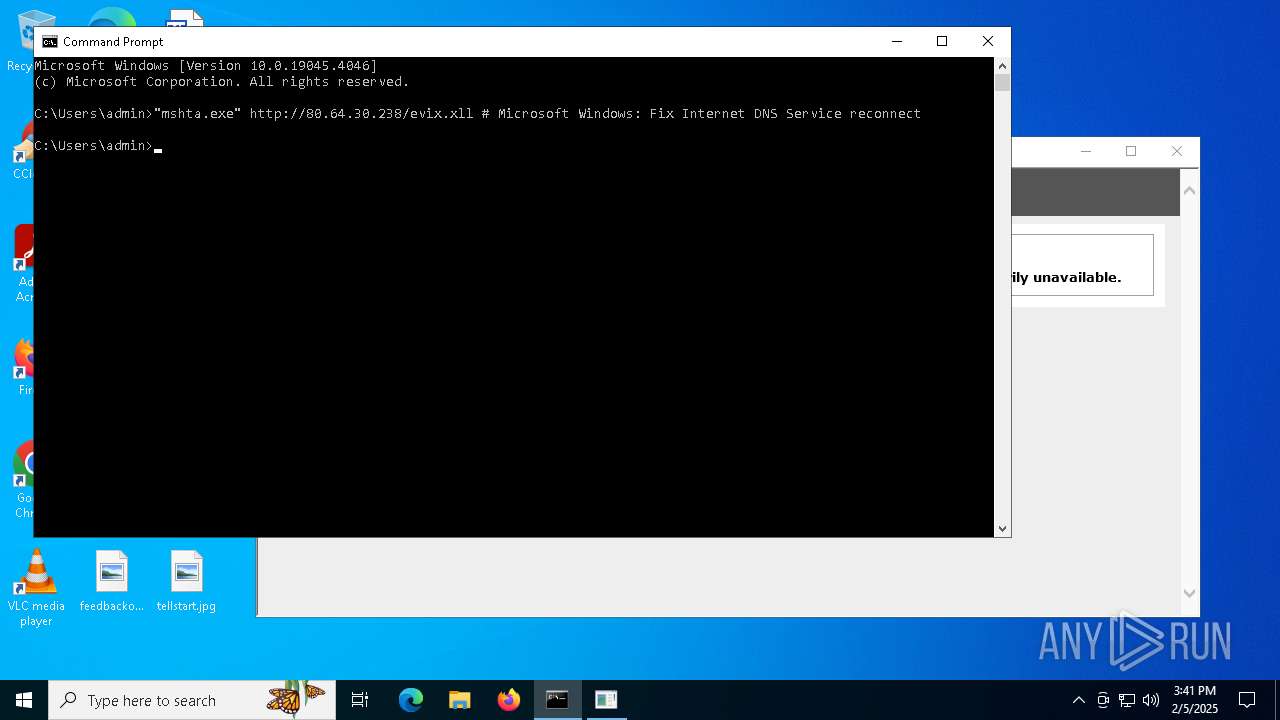The height and width of the screenshot is (720, 1280).
Task: Open the volume control tray icon
Action: click(1151, 700)
